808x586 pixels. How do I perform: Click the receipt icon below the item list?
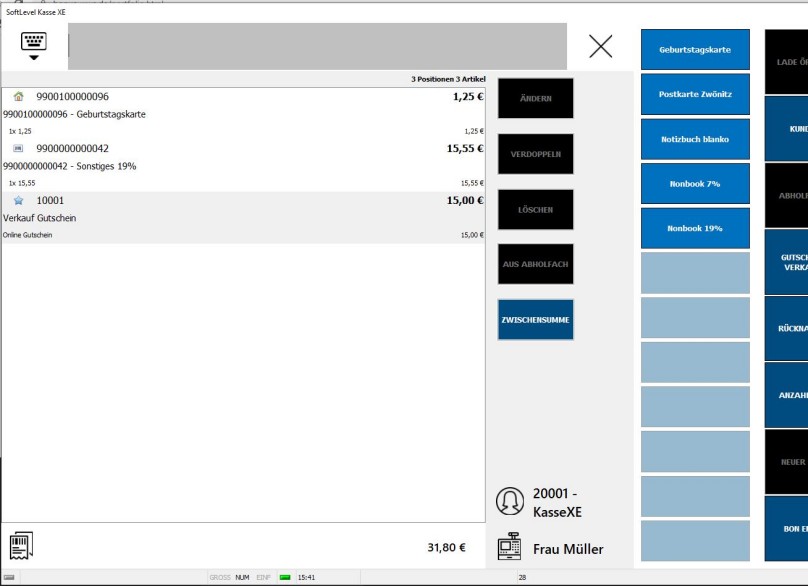point(21,546)
